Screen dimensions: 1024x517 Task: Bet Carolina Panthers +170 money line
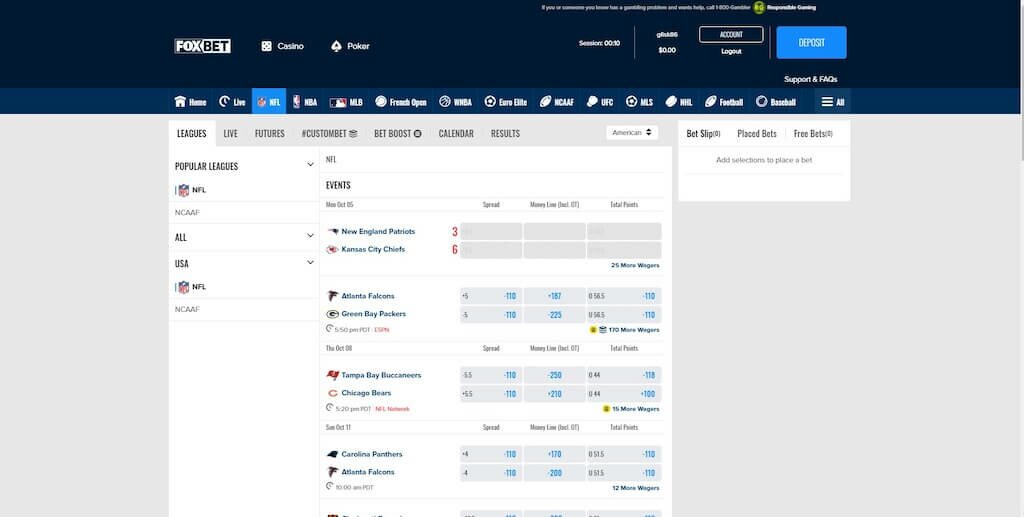(554, 454)
